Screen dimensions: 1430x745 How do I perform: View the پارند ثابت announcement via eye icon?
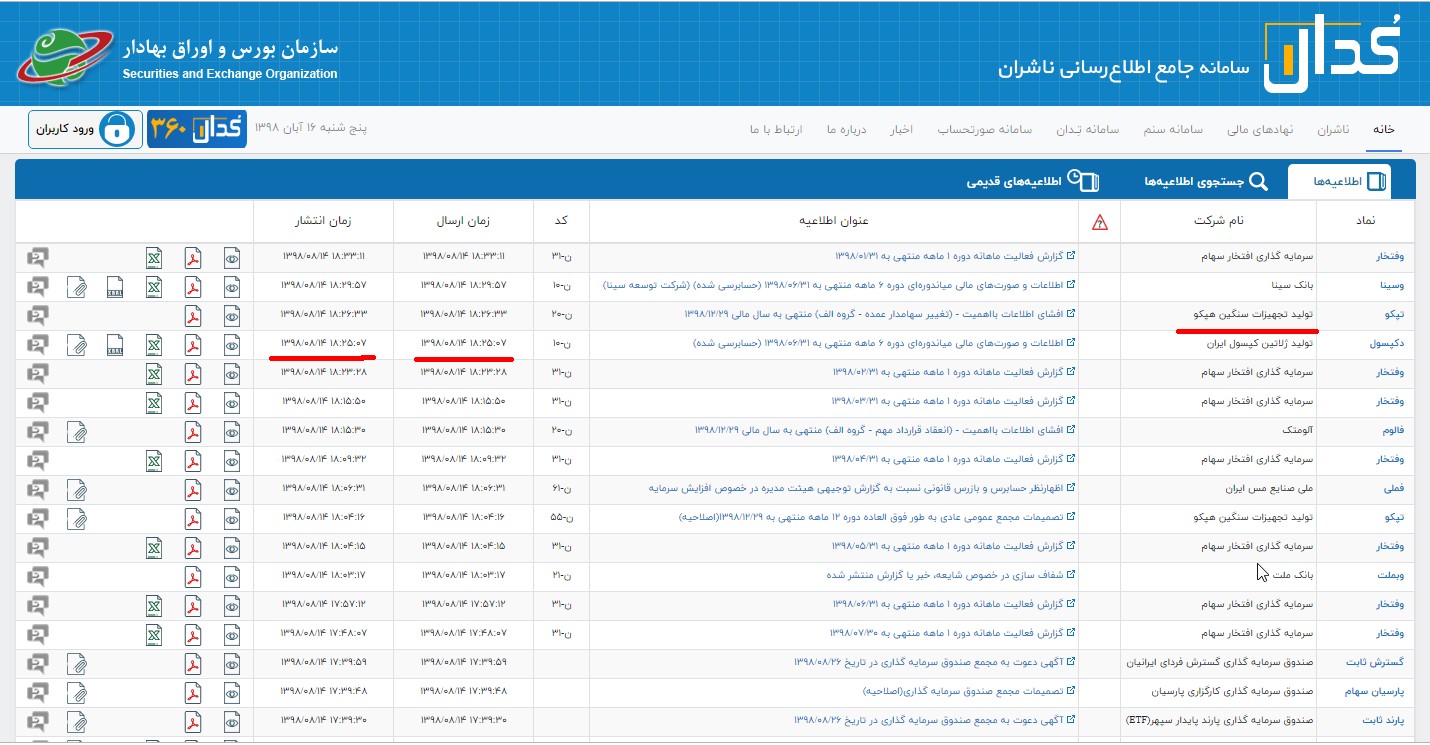point(232,722)
